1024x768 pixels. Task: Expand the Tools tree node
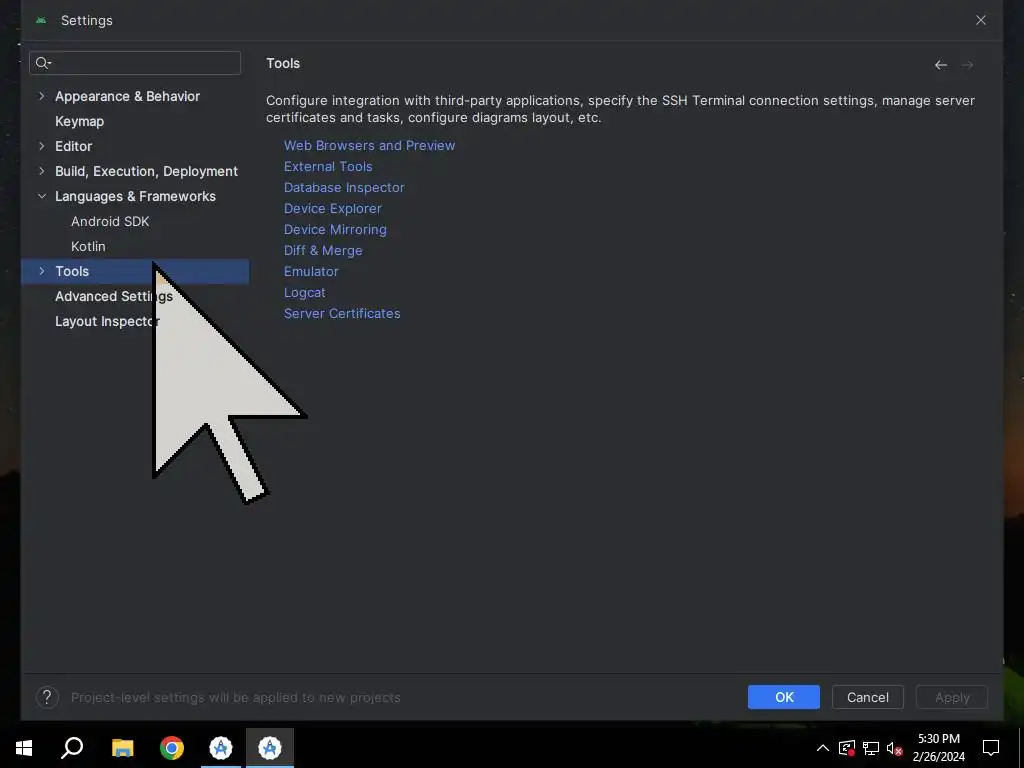pos(42,271)
